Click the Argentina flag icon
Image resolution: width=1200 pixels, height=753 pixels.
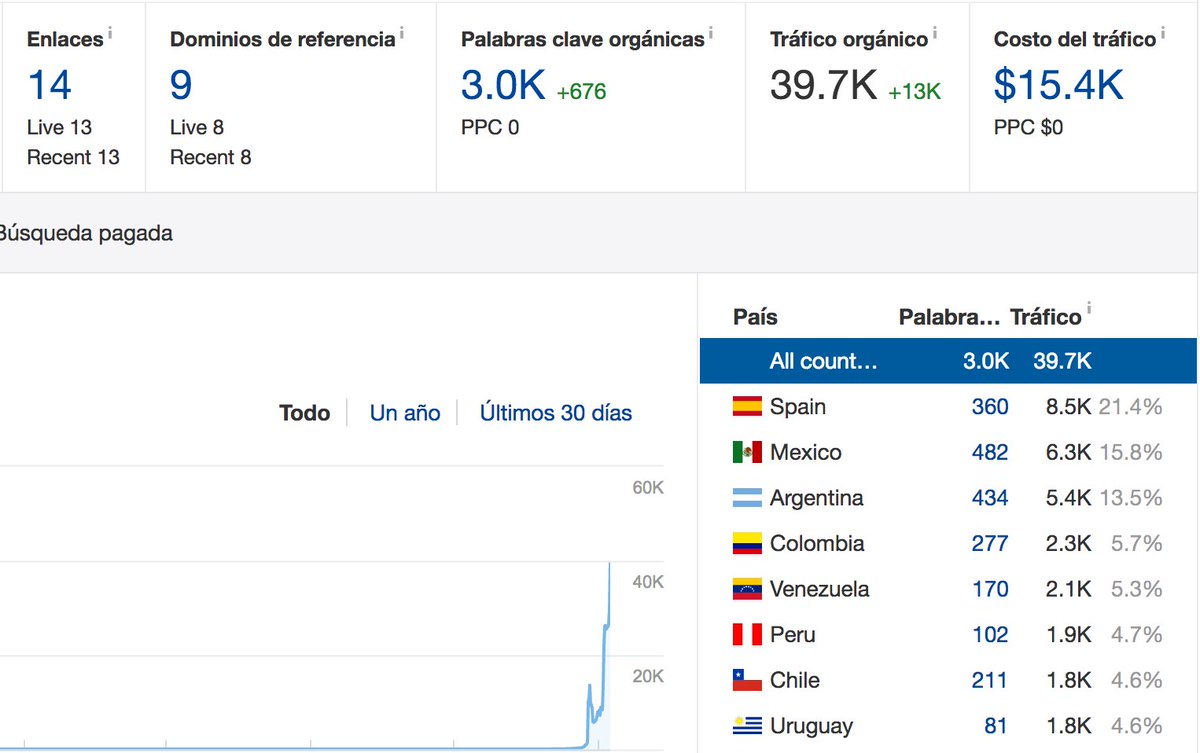[x=748, y=497]
